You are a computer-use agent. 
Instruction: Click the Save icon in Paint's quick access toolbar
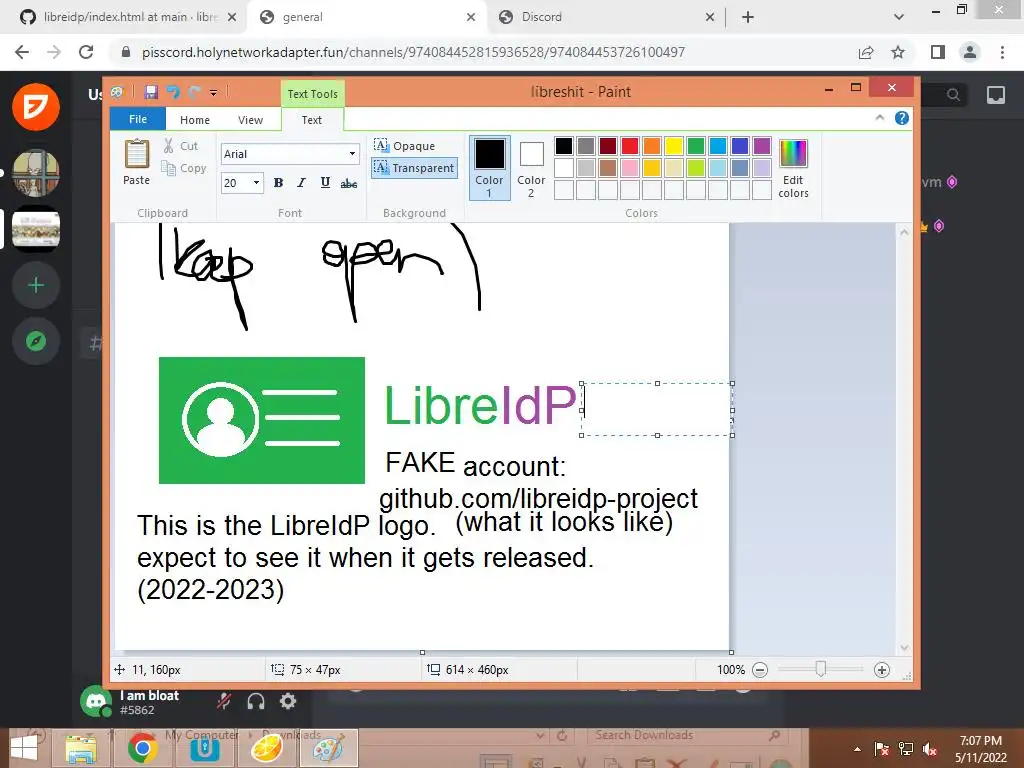point(151,92)
